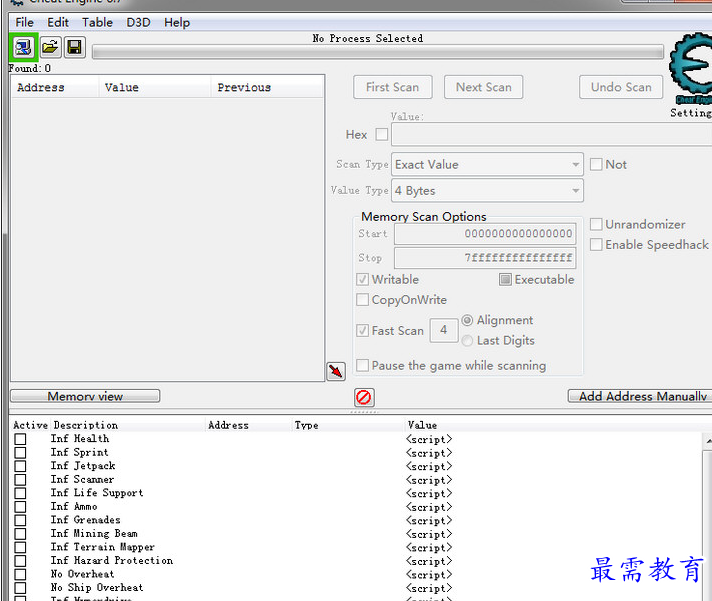
Task: Click the scan Value input field
Action: pos(551,135)
